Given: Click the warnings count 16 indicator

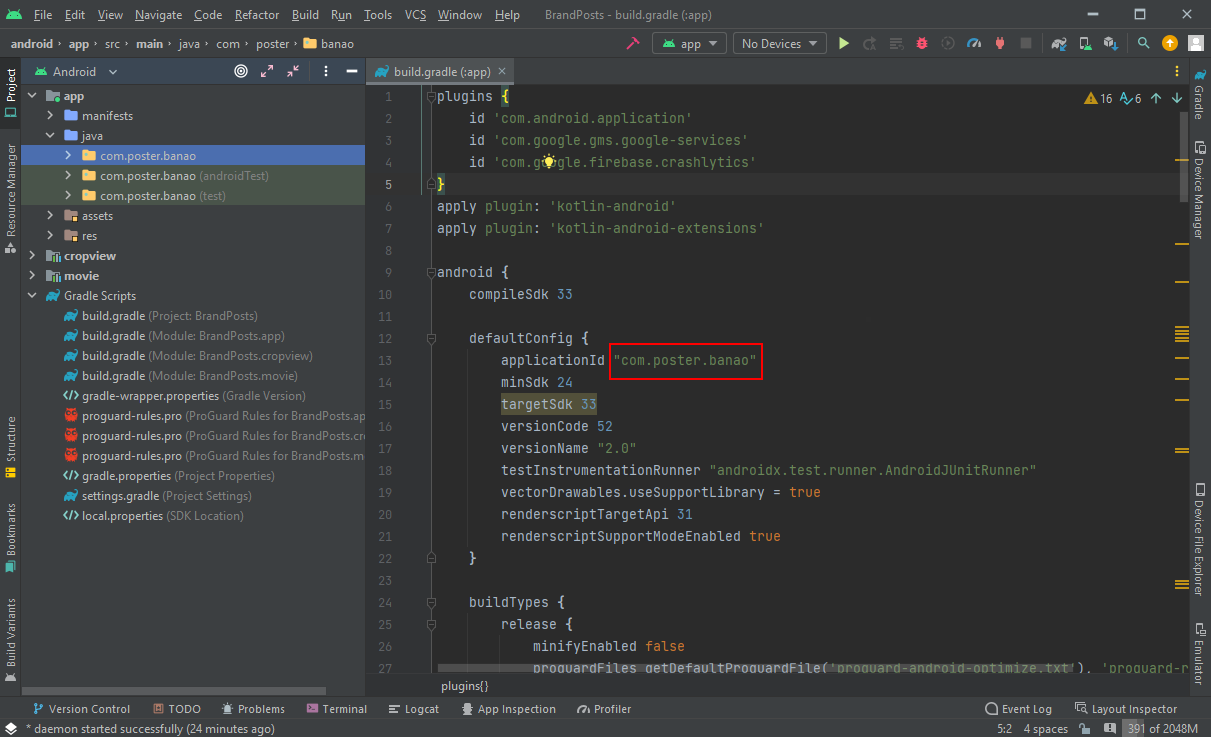Looking at the screenshot, I should click(1098, 99).
